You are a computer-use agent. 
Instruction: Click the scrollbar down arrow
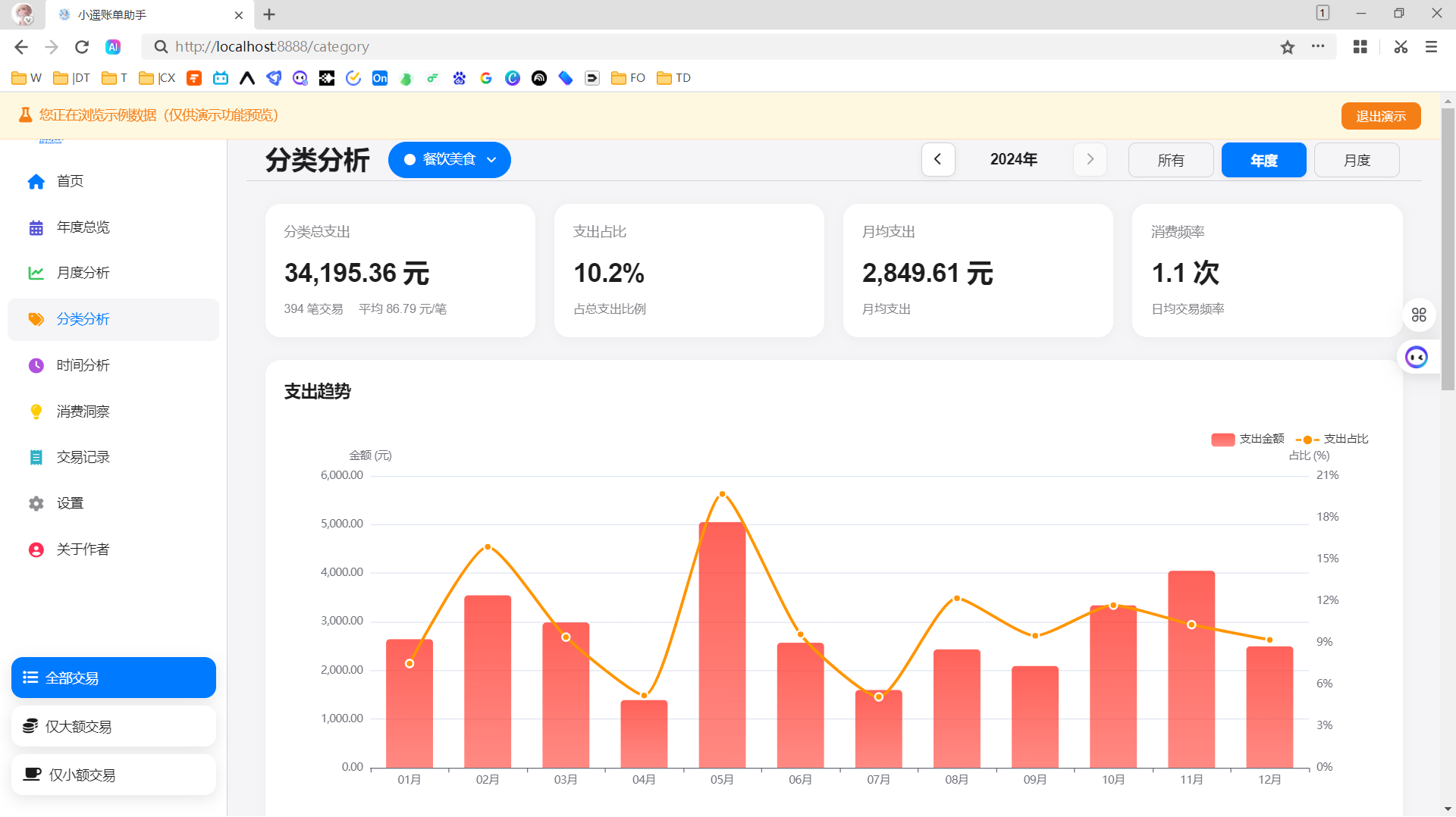coord(1448,809)
